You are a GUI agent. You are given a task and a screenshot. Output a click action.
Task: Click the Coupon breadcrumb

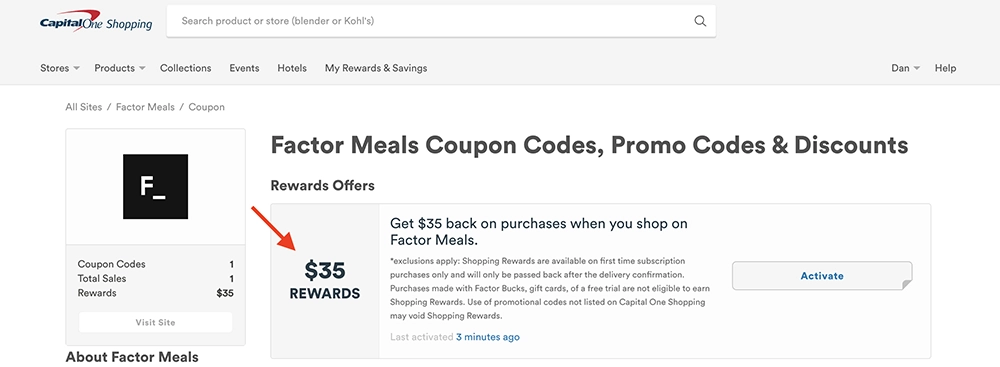pyautogui.click(x=207, y=107)
